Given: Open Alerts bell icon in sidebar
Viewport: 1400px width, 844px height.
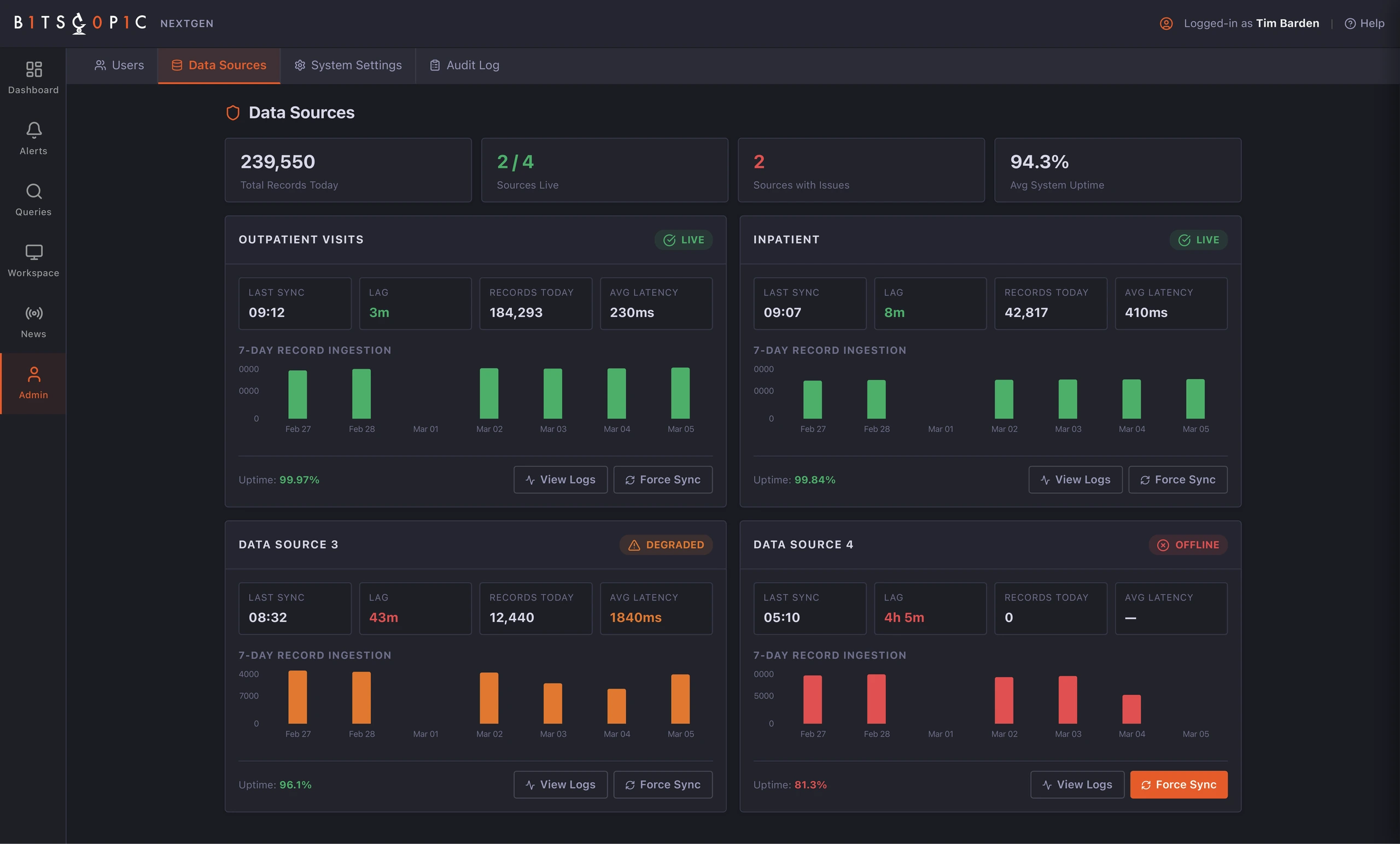Looking at the screenshot, I should point(33,130).
